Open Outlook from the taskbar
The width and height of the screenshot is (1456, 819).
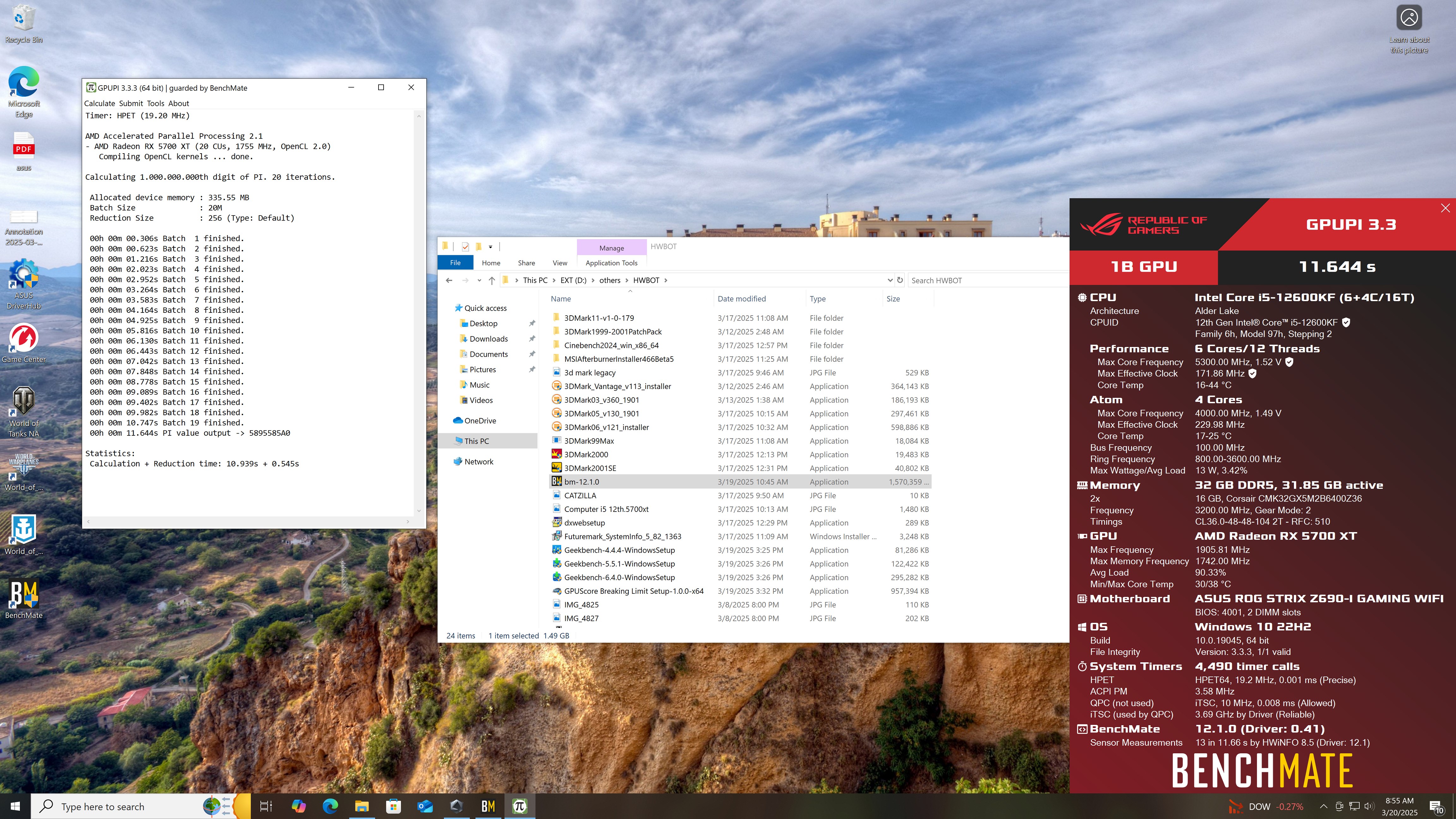[x=424, y=806]
